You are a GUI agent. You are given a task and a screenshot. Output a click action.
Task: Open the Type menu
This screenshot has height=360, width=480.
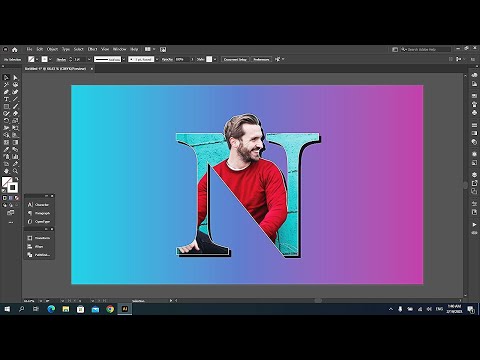coord(66,49)
